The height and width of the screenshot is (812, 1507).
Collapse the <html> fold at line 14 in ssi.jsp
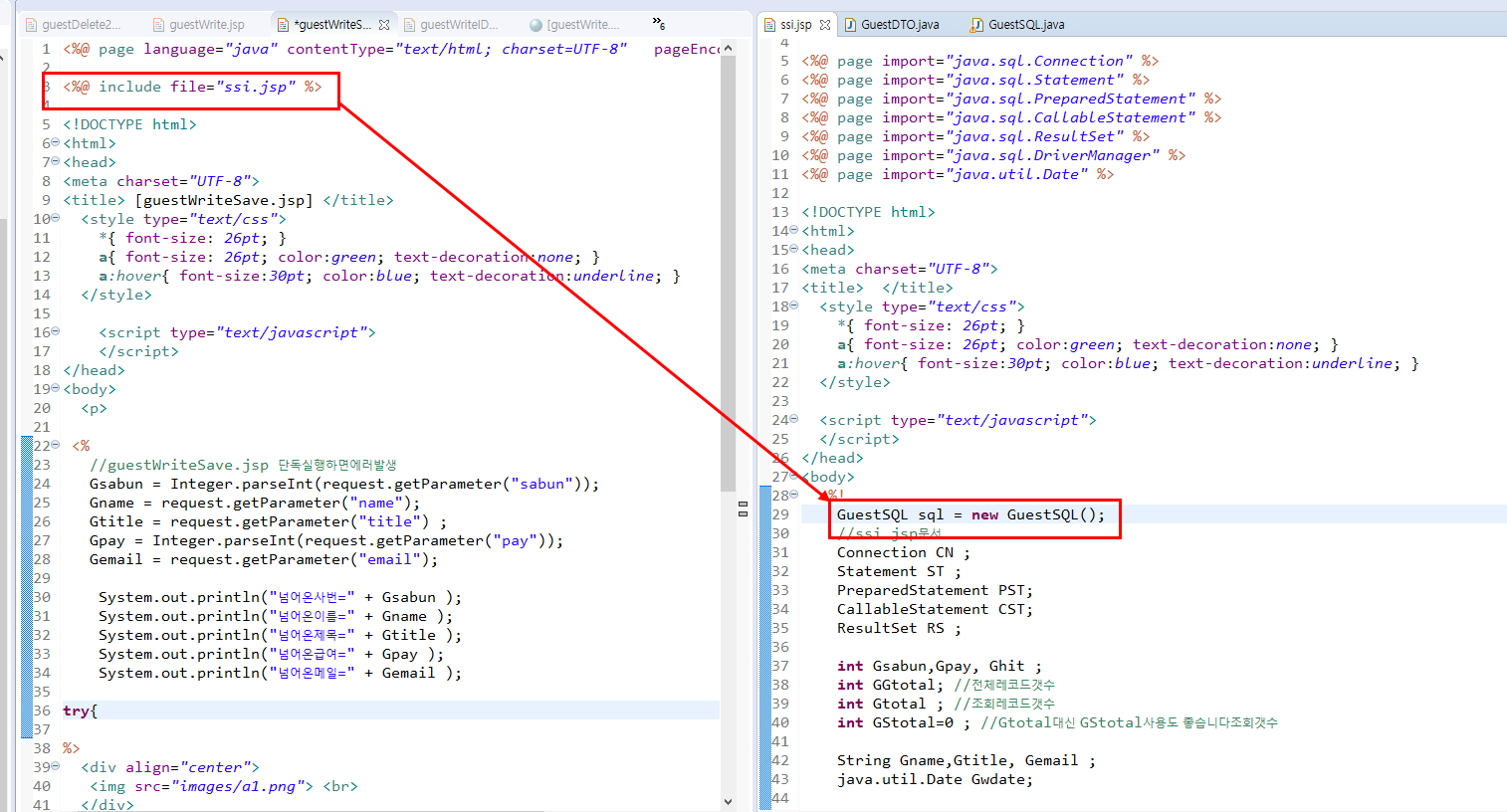point(794,231)
